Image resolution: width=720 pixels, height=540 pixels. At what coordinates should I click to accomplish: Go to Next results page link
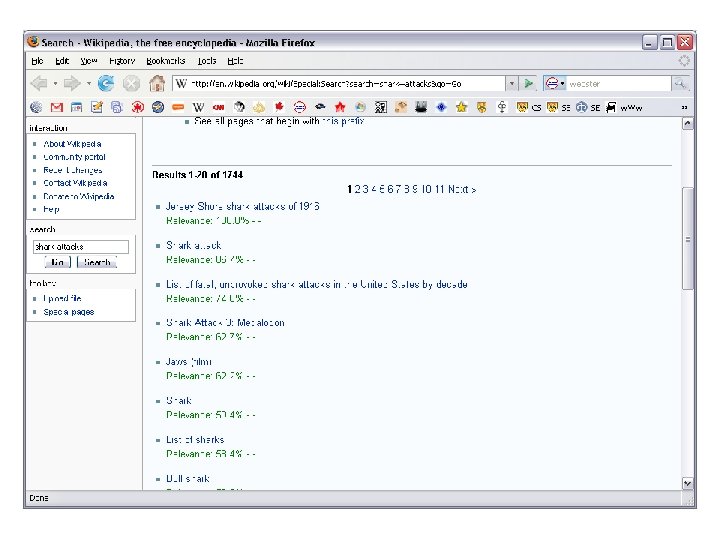click(462, 189)
